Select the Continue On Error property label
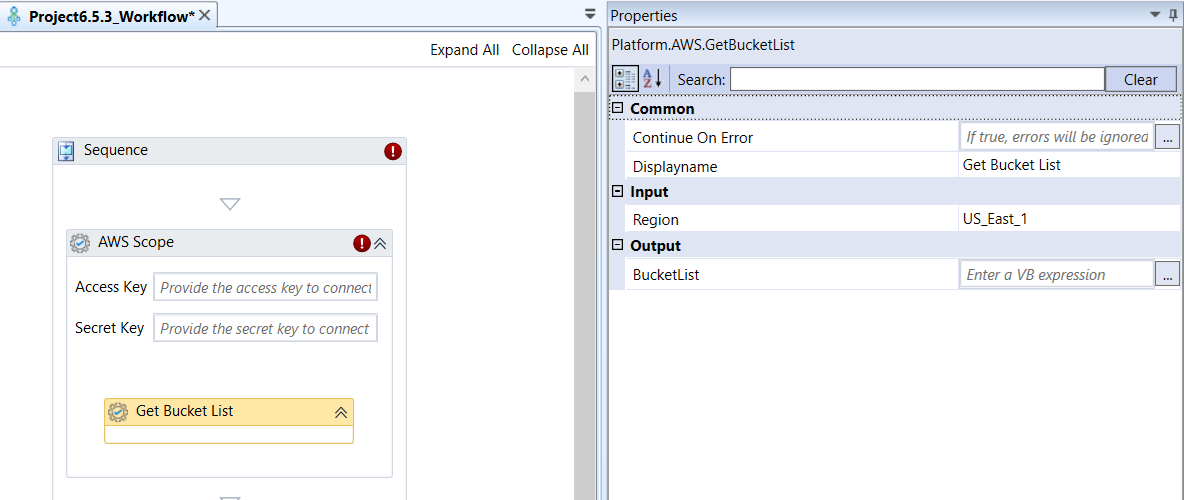This screenshot has height=500, width=1184. (x=692, y=137)
